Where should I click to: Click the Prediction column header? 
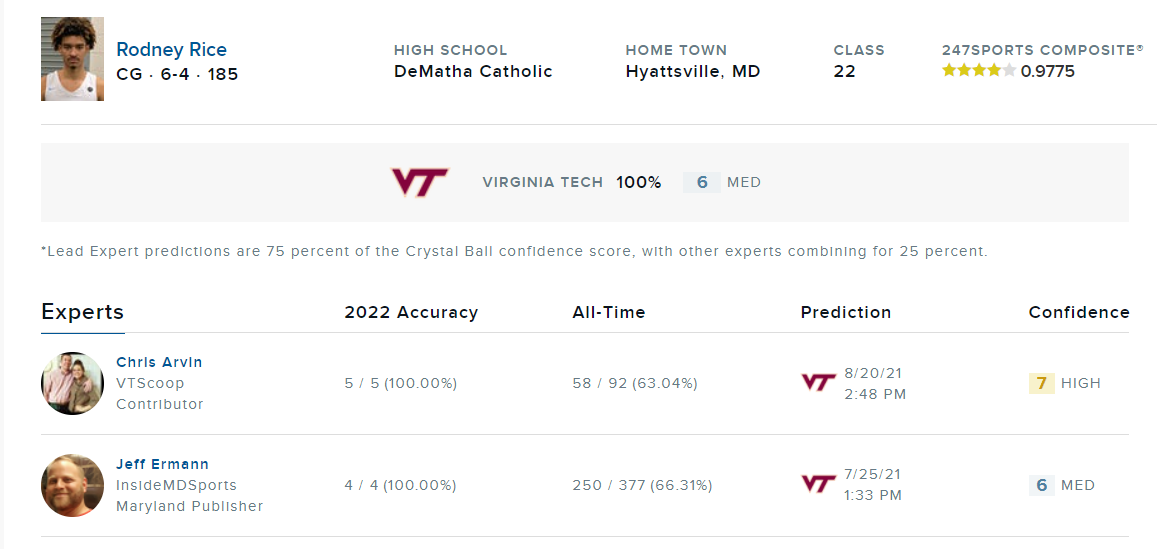pos(845,312)
